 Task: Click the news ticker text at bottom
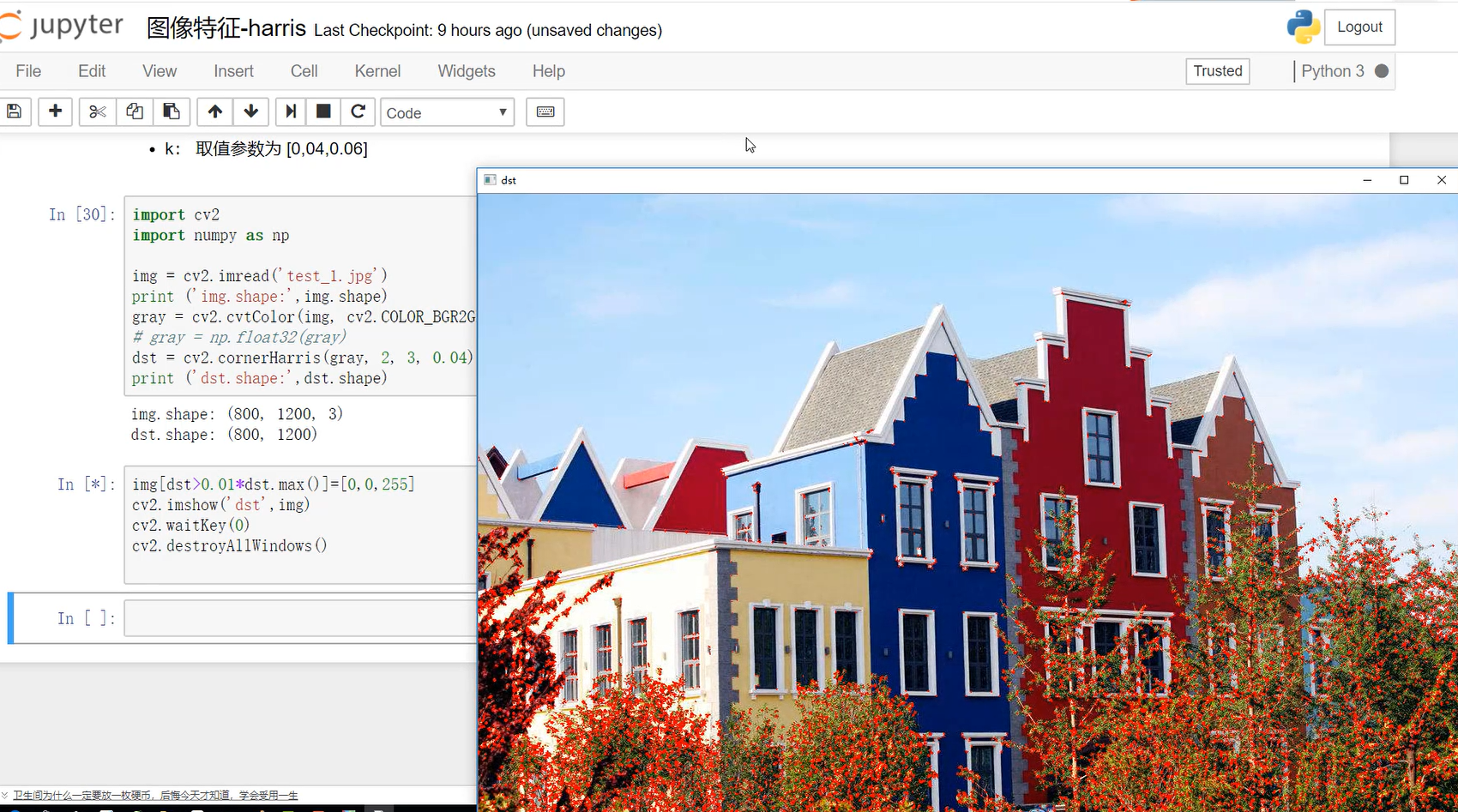pos(155,796)
